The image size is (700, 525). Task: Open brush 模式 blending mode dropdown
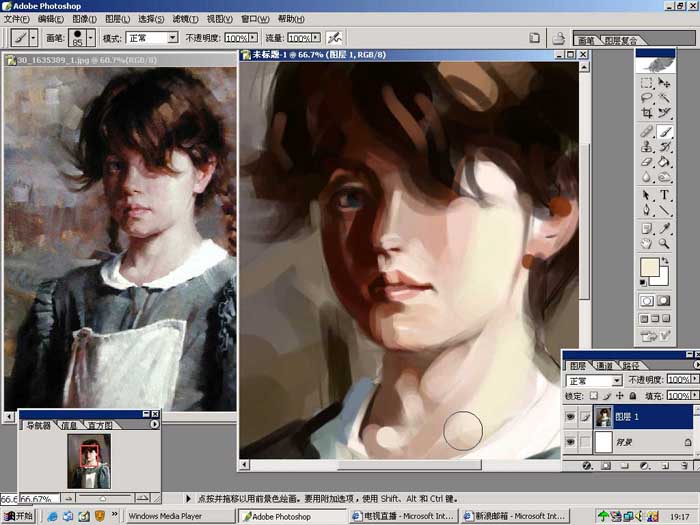pos(173,38)
